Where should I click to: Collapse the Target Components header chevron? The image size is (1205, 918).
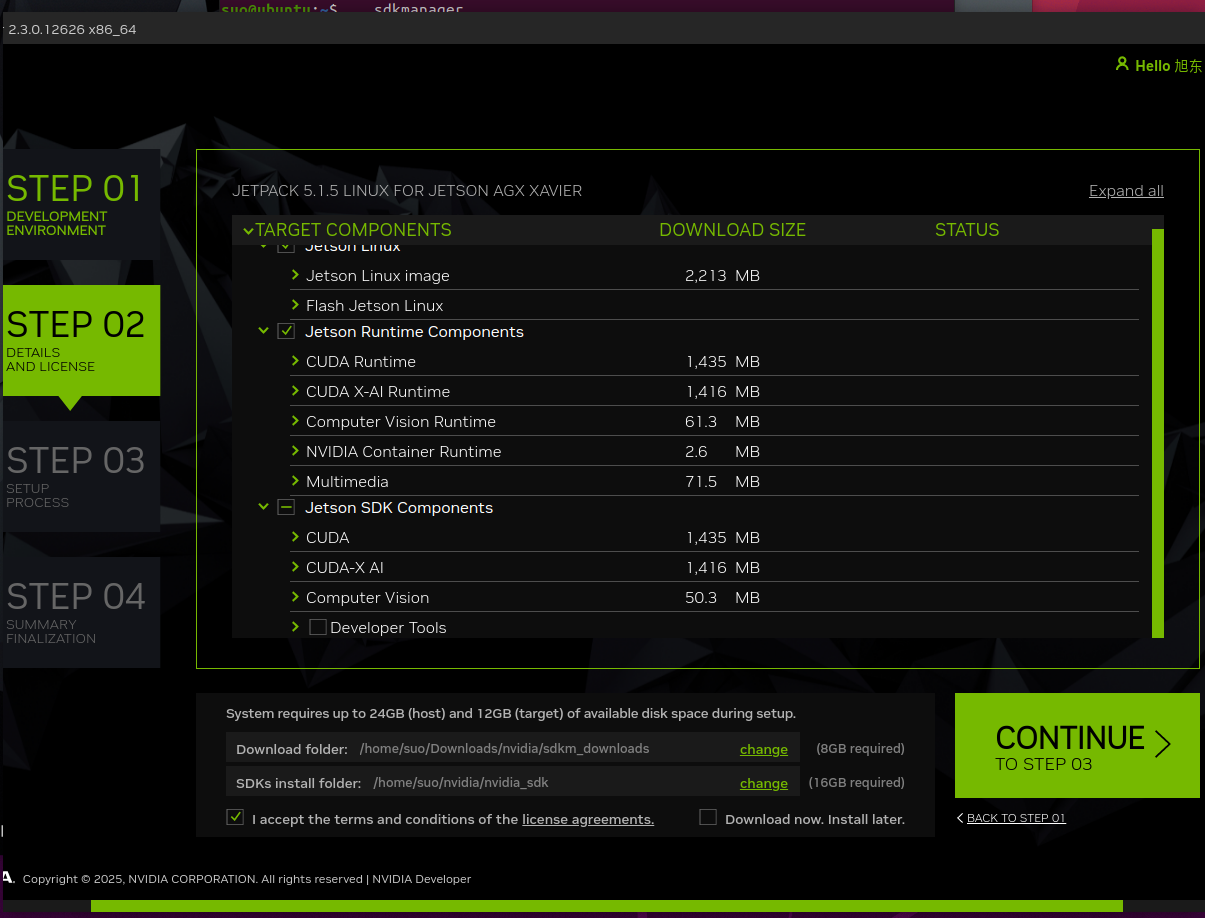pos(248,231)
